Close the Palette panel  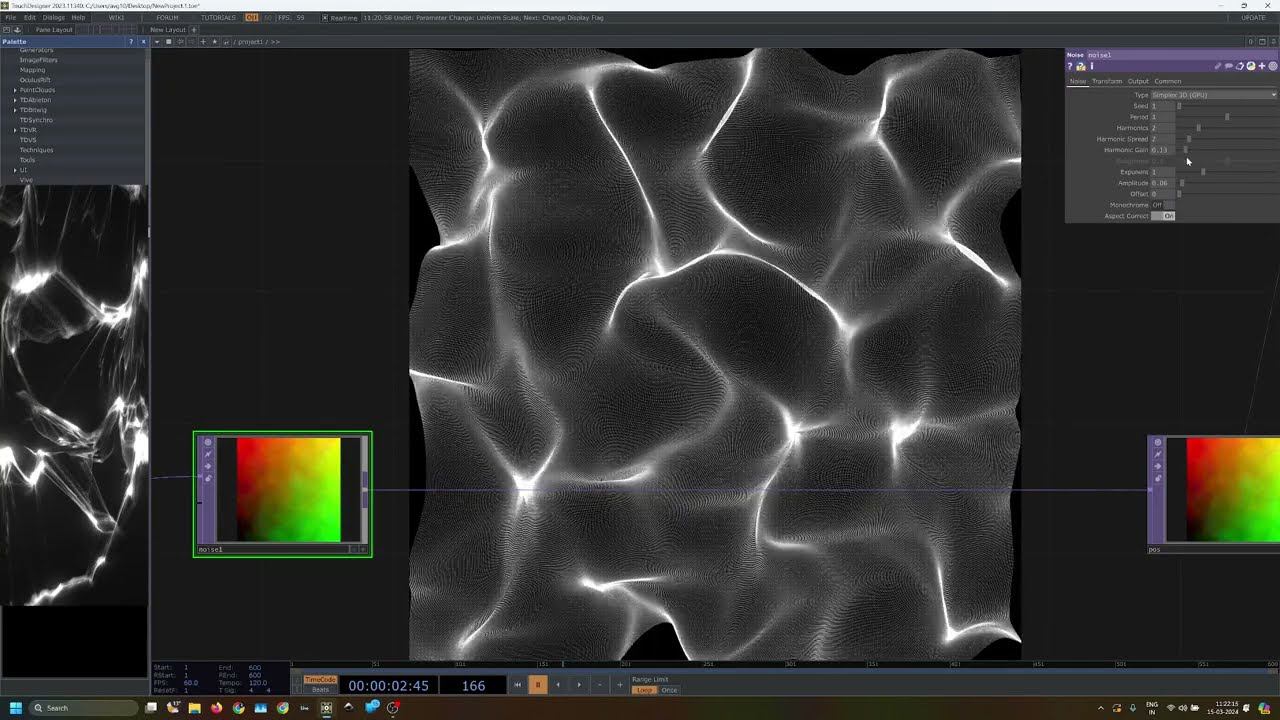click(142, 41)
